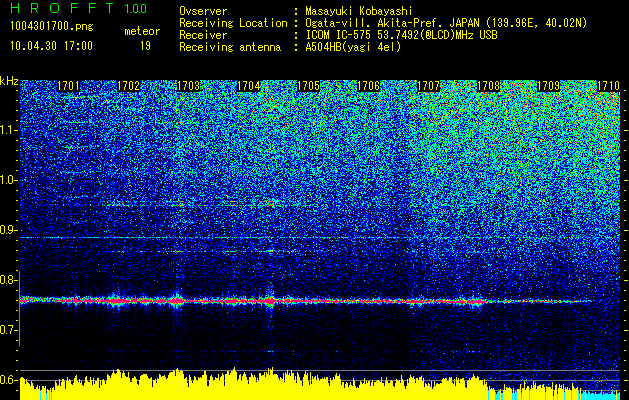
Task: Click the 1710 time marker
Action: pyautogui.click(x=609, y=86)
